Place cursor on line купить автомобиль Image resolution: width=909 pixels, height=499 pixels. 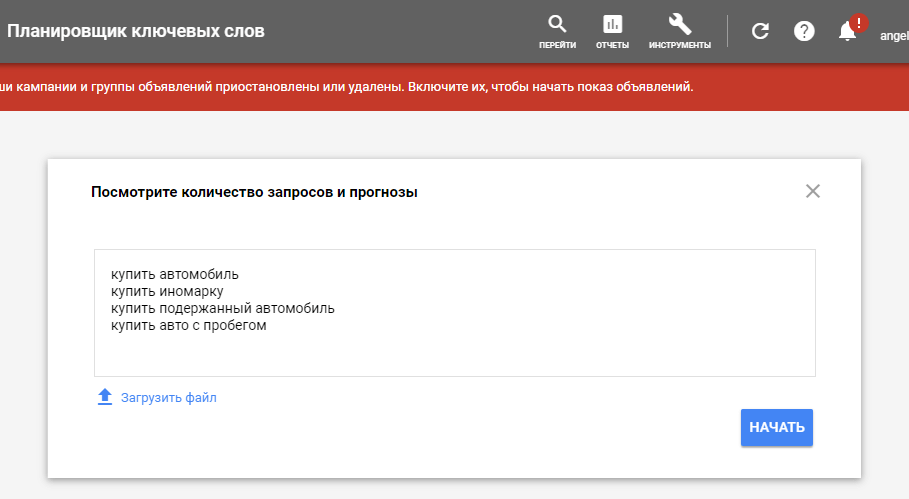point(176,274)
